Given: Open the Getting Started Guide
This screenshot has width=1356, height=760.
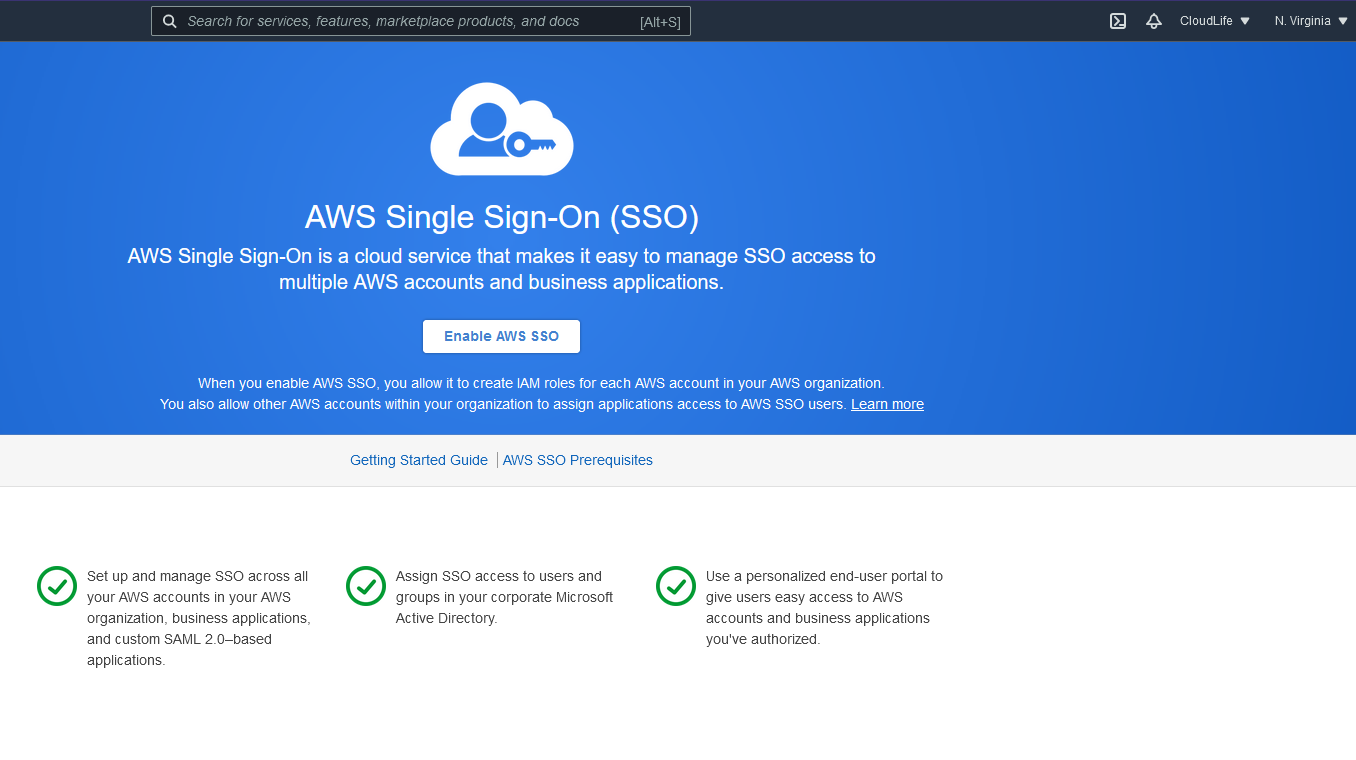Looking at the screenshot, I should [418, 460].
